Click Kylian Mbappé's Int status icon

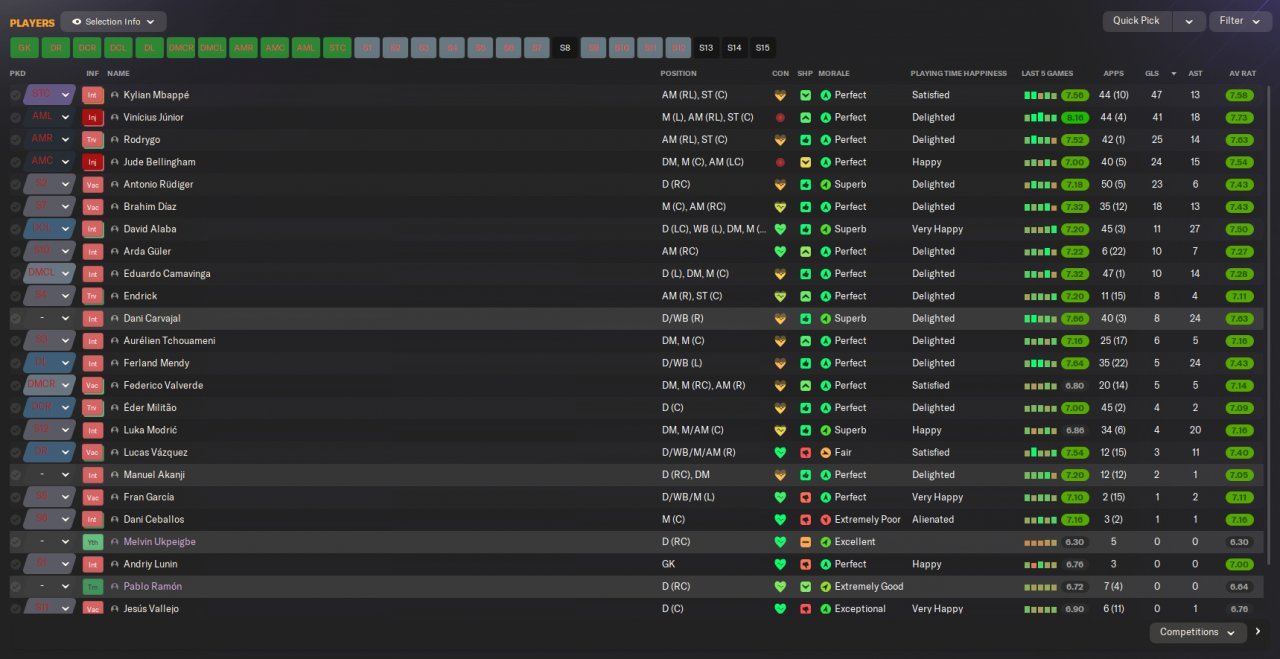93,95
